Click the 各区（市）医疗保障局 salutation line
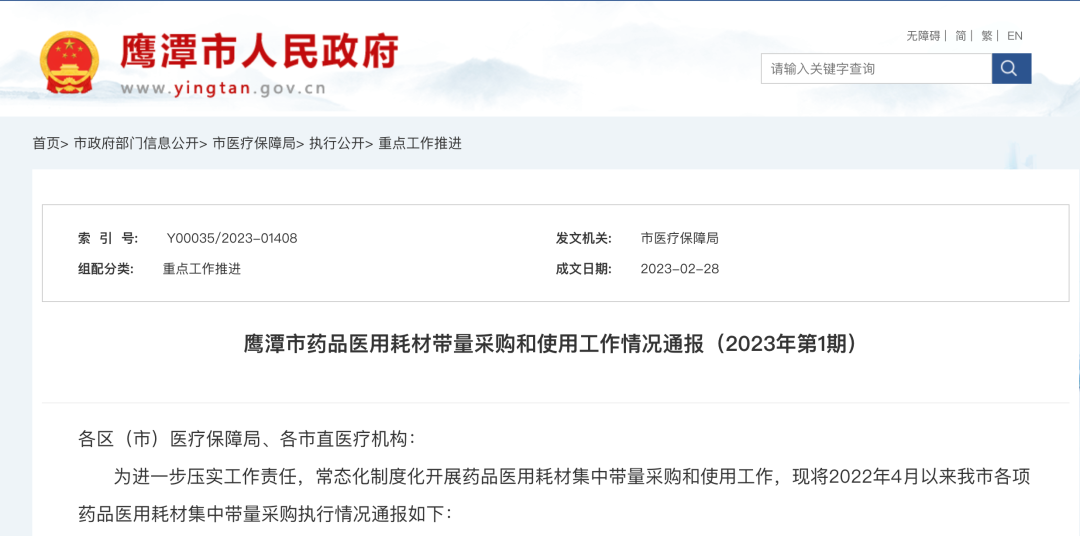This screenshot has height=536, width=1080. pyautogui.click(x=248, y=439)
